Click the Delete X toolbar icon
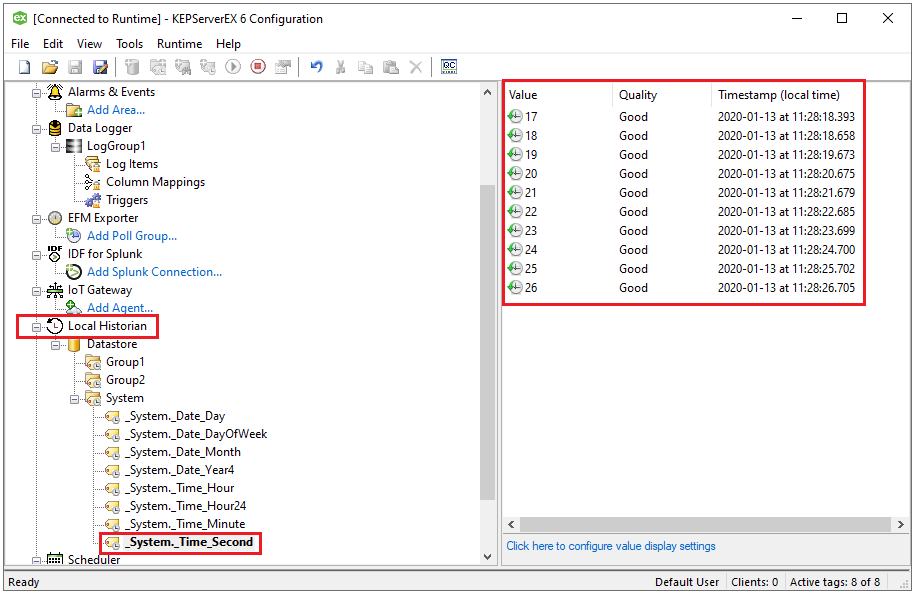 coord(415,67)
